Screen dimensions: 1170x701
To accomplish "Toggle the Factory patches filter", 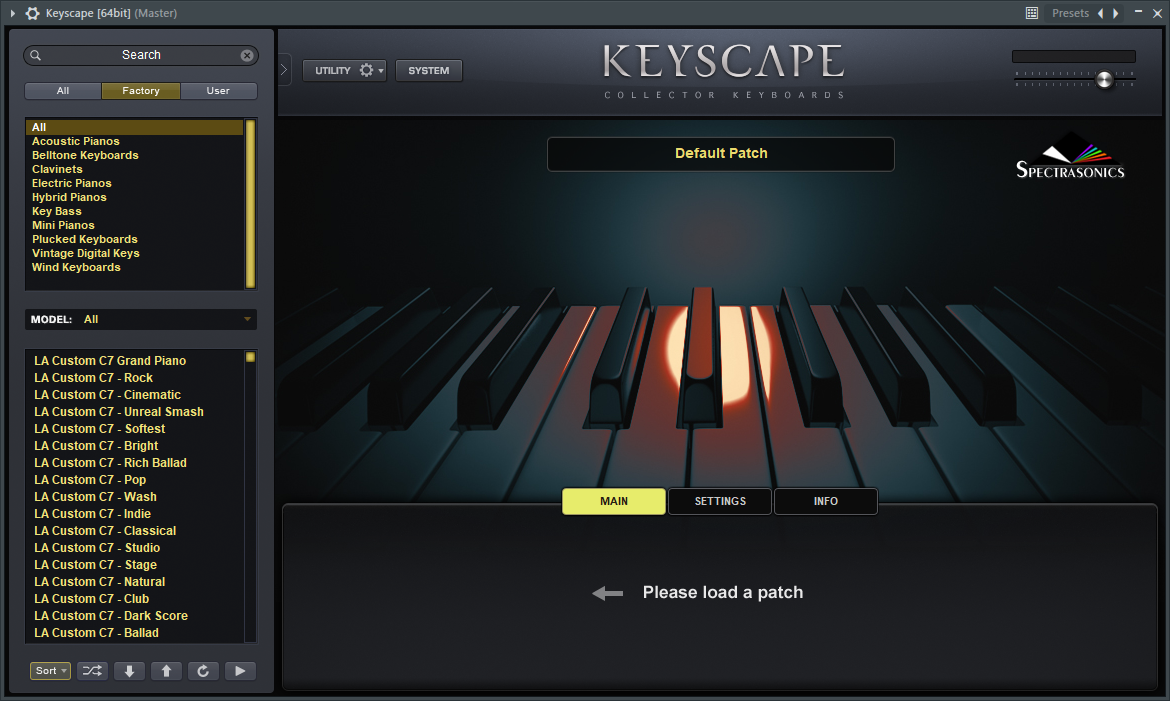I will tap(141, 90).
